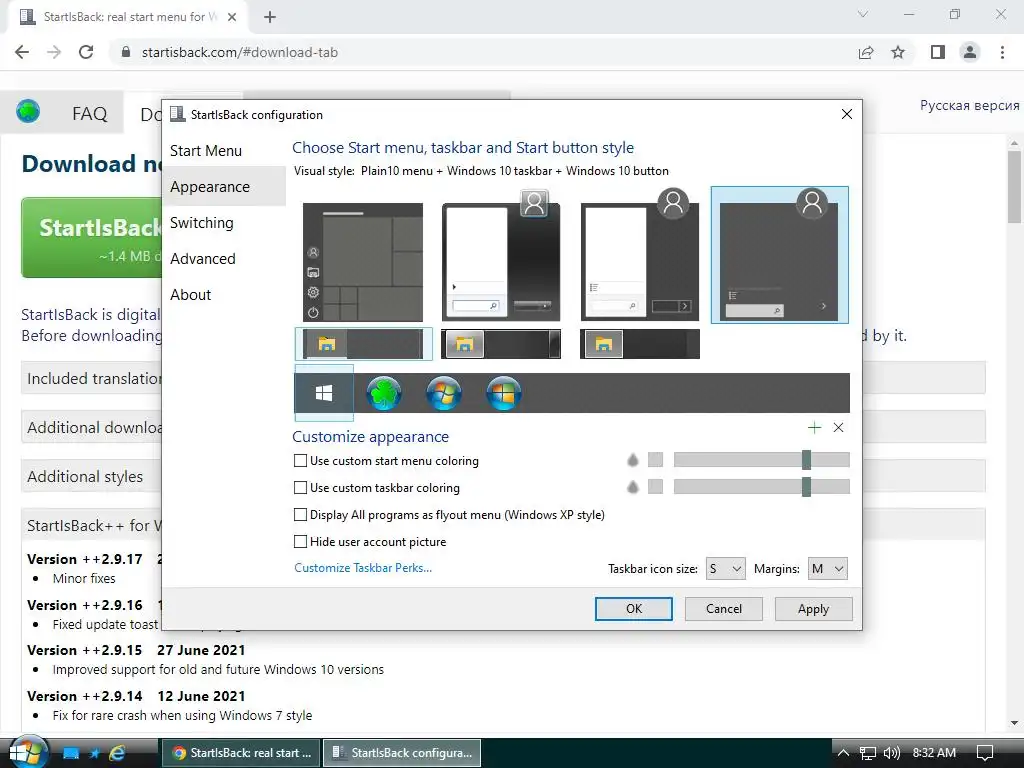Cancel the configuration dialog
This screenshot has width=1024, height=768.
point(724,609)
